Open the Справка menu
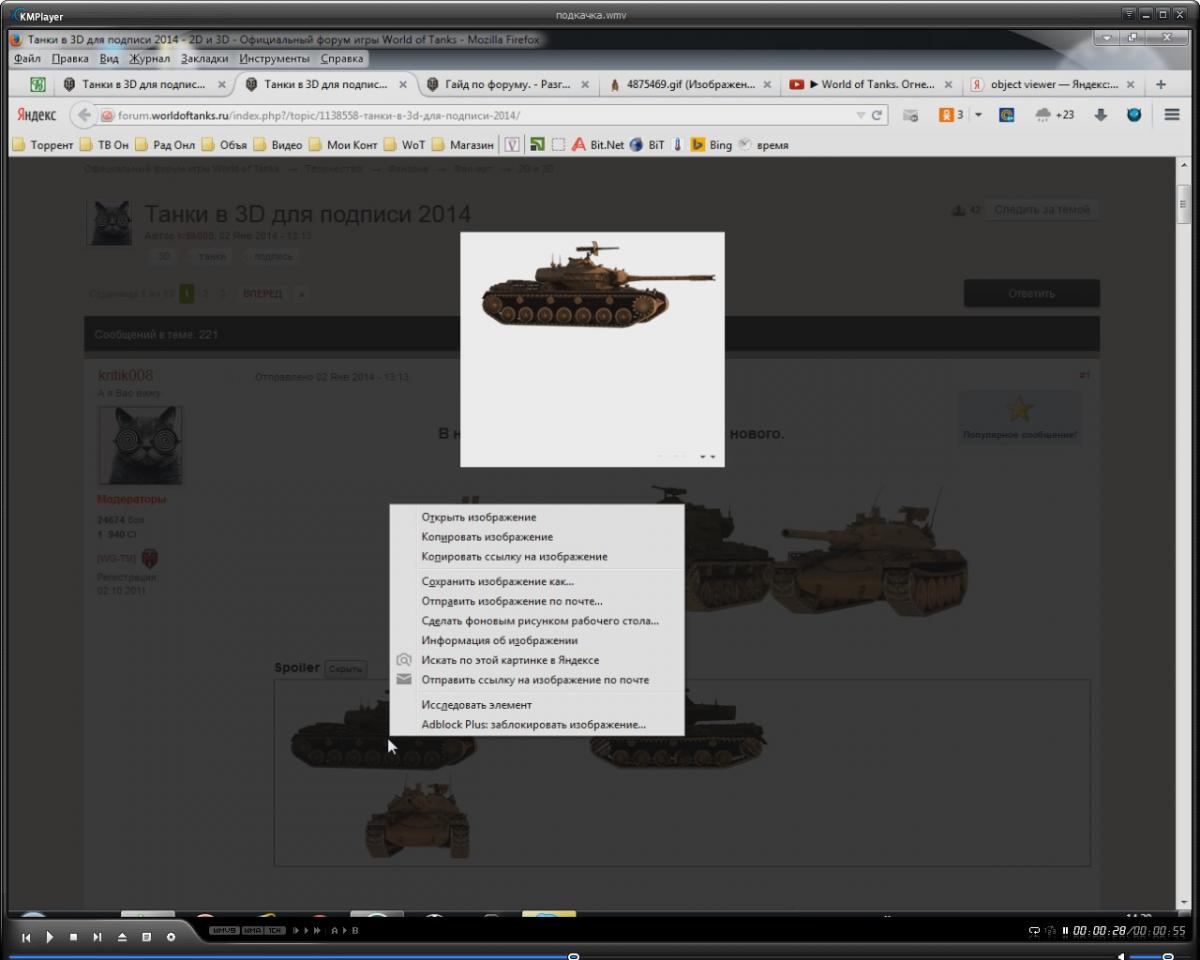 point(342,58)
